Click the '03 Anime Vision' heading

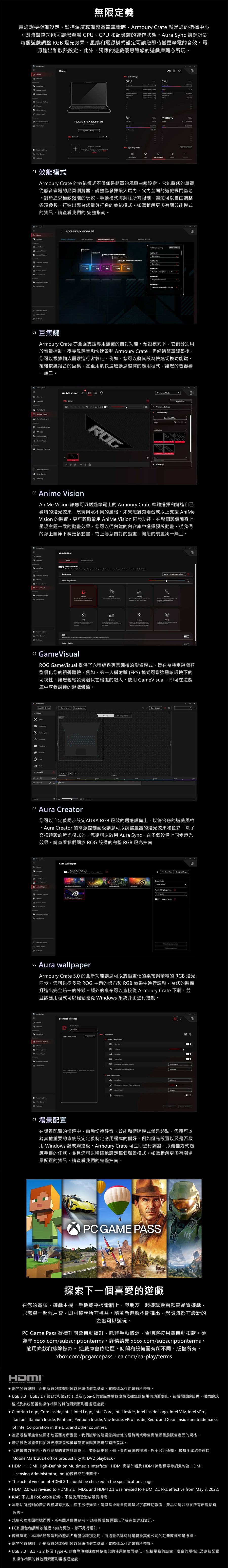click(x=58, y=494)
